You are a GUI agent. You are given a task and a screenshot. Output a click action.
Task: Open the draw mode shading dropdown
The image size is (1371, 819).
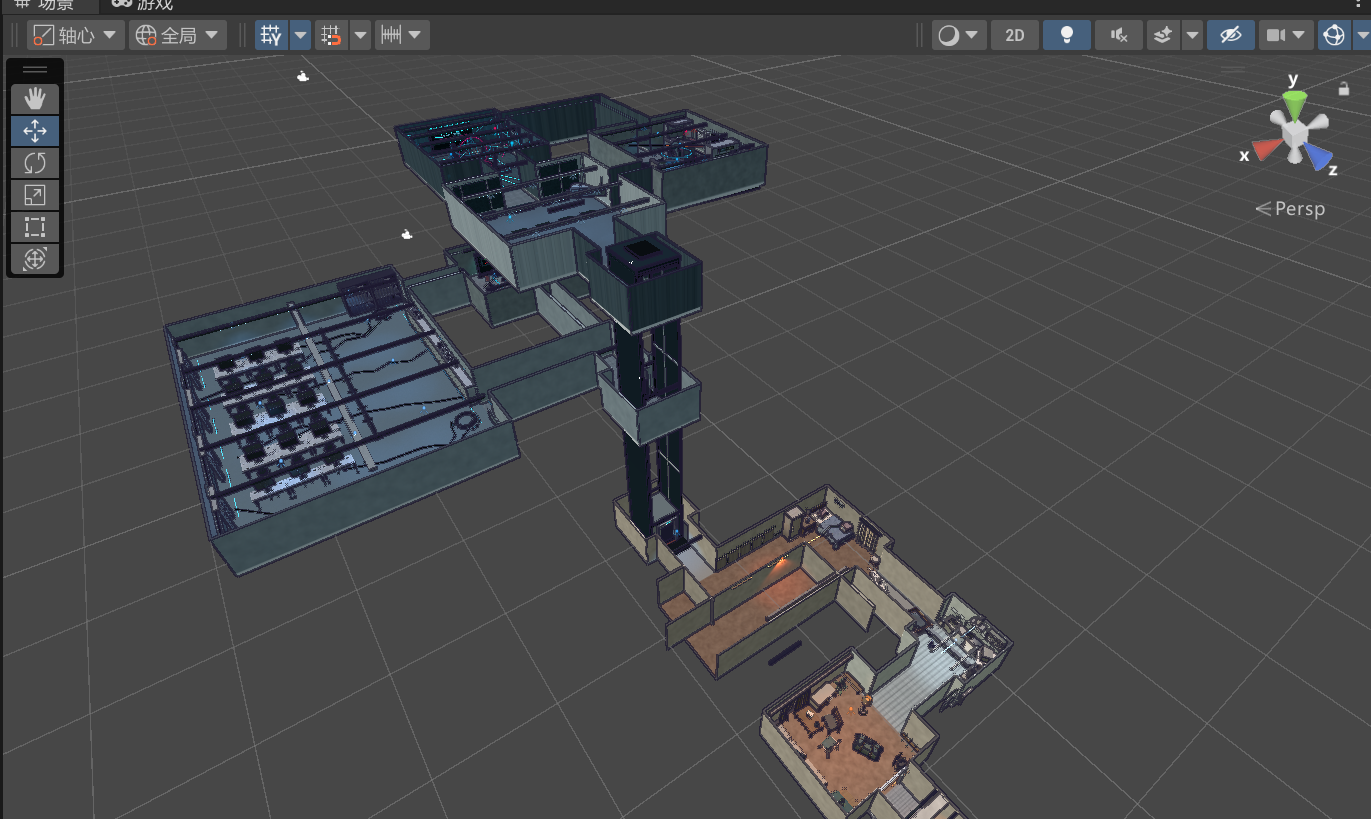coord(958,35)
